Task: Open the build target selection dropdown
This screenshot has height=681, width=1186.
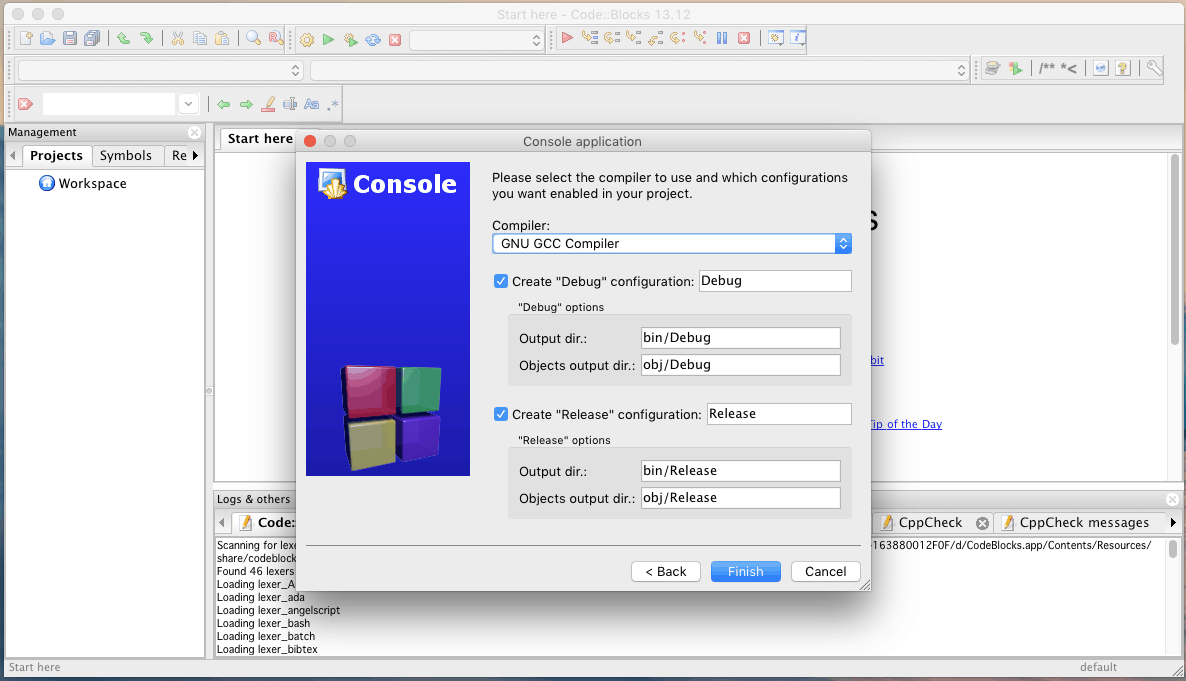Action: (536, 40)
